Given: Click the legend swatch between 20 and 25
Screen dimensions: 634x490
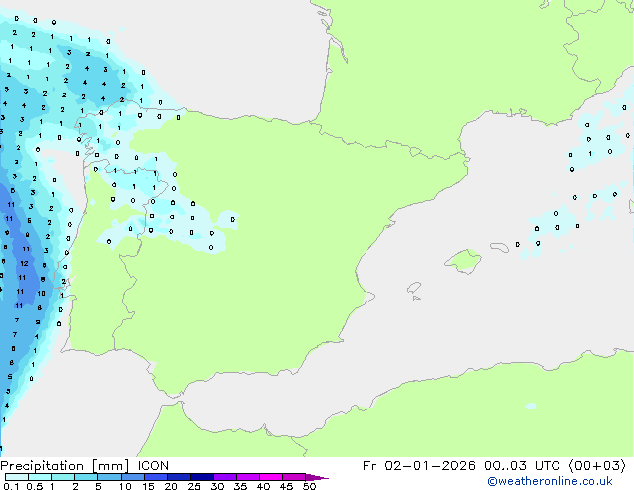Looking at the screenshot, I should (x=179, y=477).
